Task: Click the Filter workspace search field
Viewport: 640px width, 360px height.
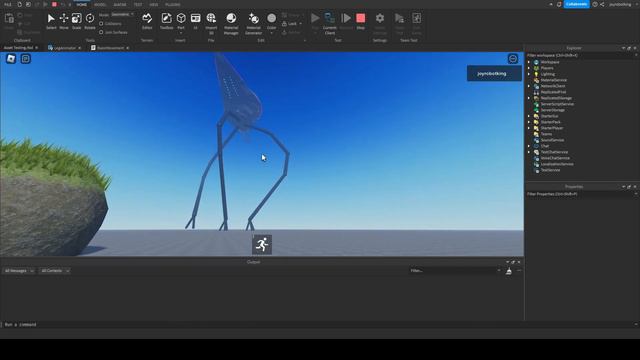Action: (580, 55)
